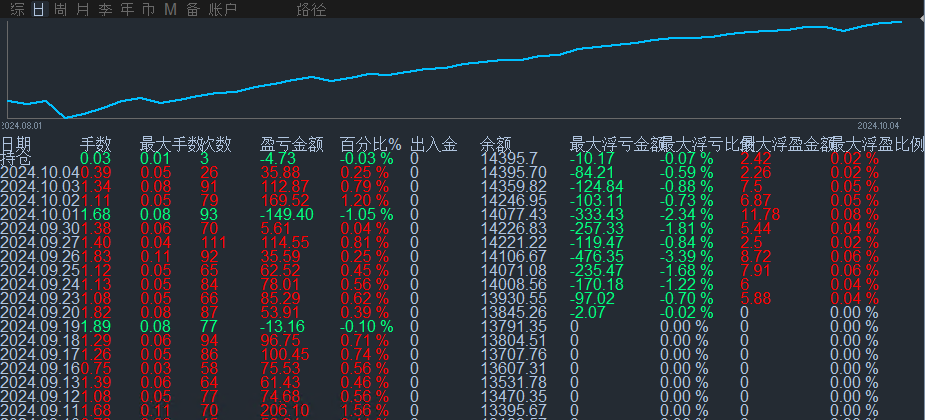Click the max floating loss -476.35
Screen dimensions: 925x420
point(596,257)
